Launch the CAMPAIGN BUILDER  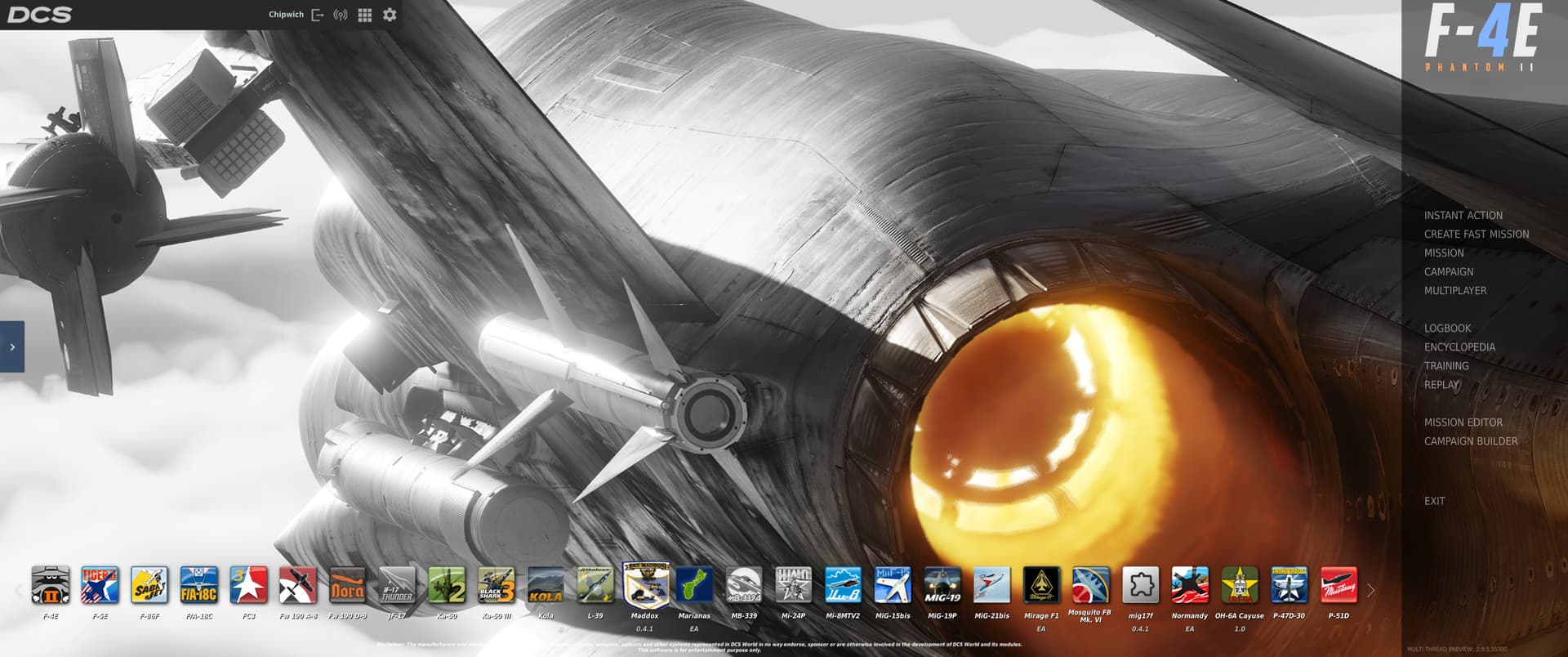click(x=1471, y=441)
